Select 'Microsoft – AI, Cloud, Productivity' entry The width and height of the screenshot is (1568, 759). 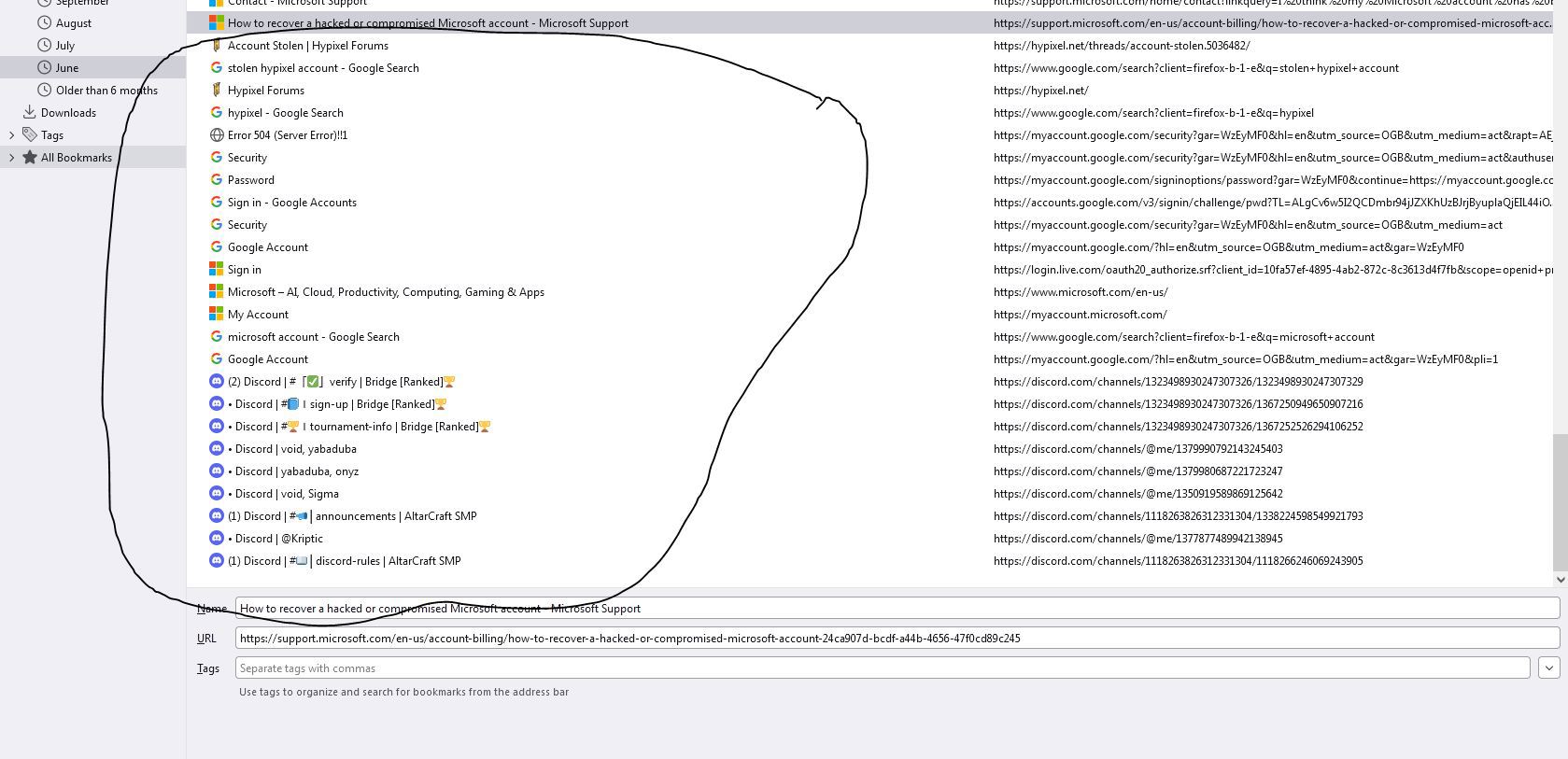click(386, 291)
